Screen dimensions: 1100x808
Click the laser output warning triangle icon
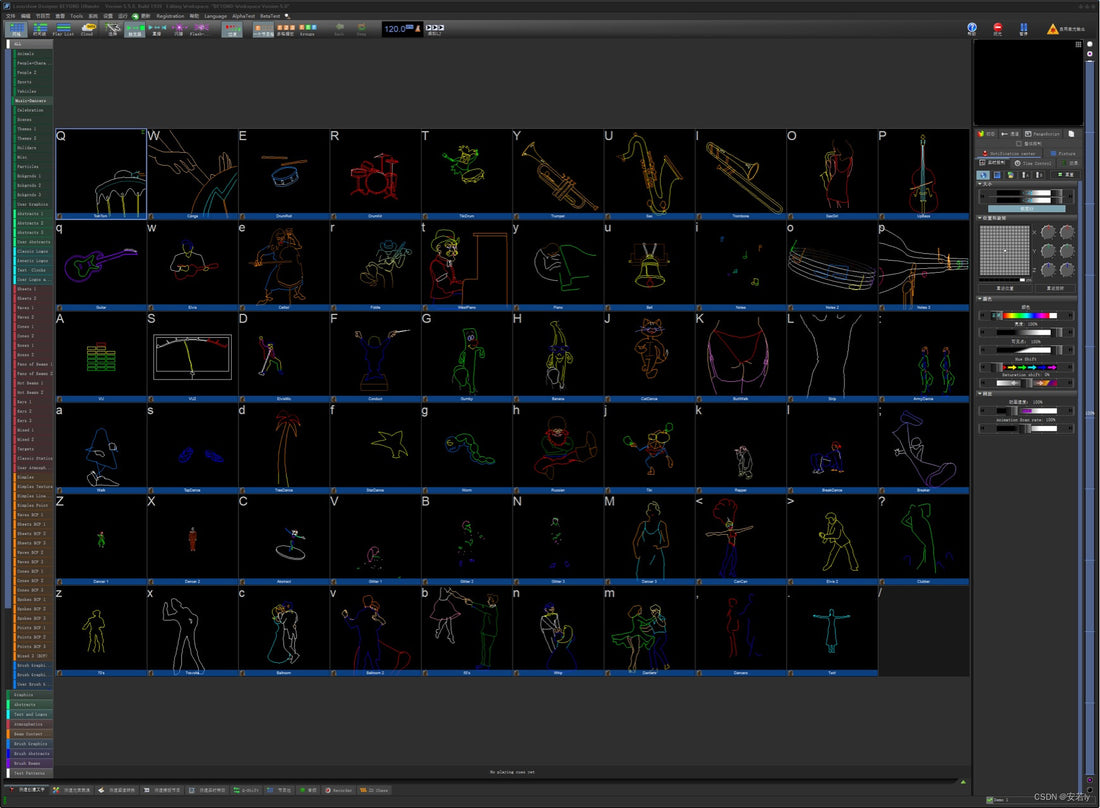(1052, 29)
